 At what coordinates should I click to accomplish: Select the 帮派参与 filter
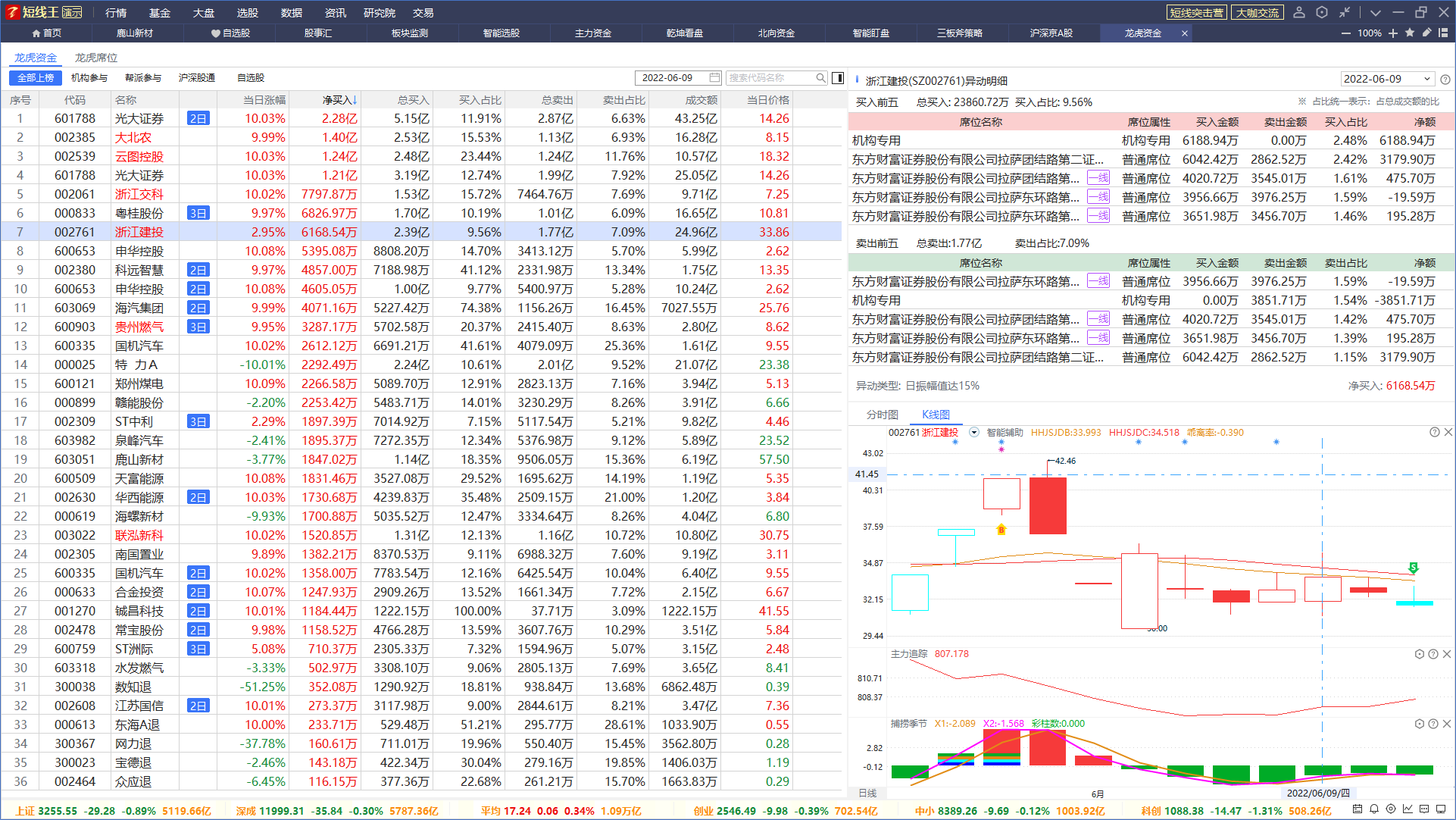143,77
